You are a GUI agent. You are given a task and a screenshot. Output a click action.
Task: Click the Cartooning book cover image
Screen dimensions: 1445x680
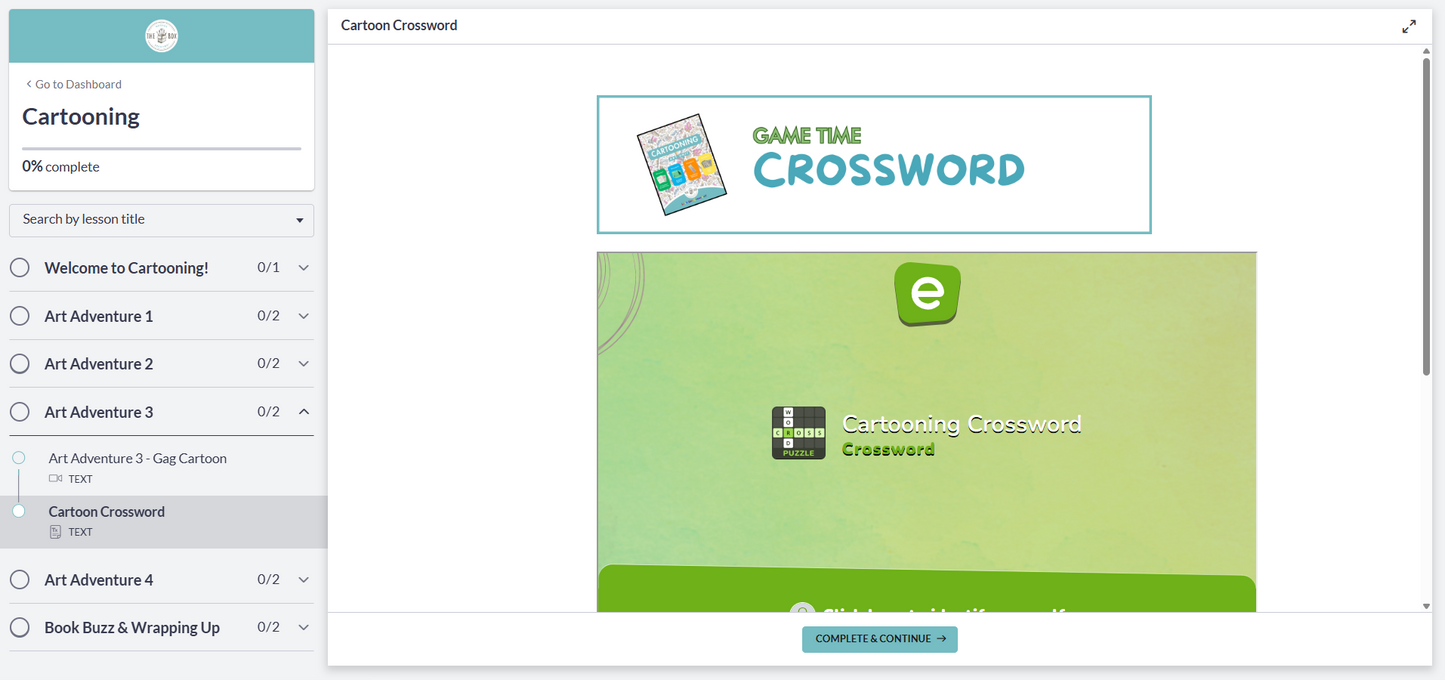click(x=681, y=164)
